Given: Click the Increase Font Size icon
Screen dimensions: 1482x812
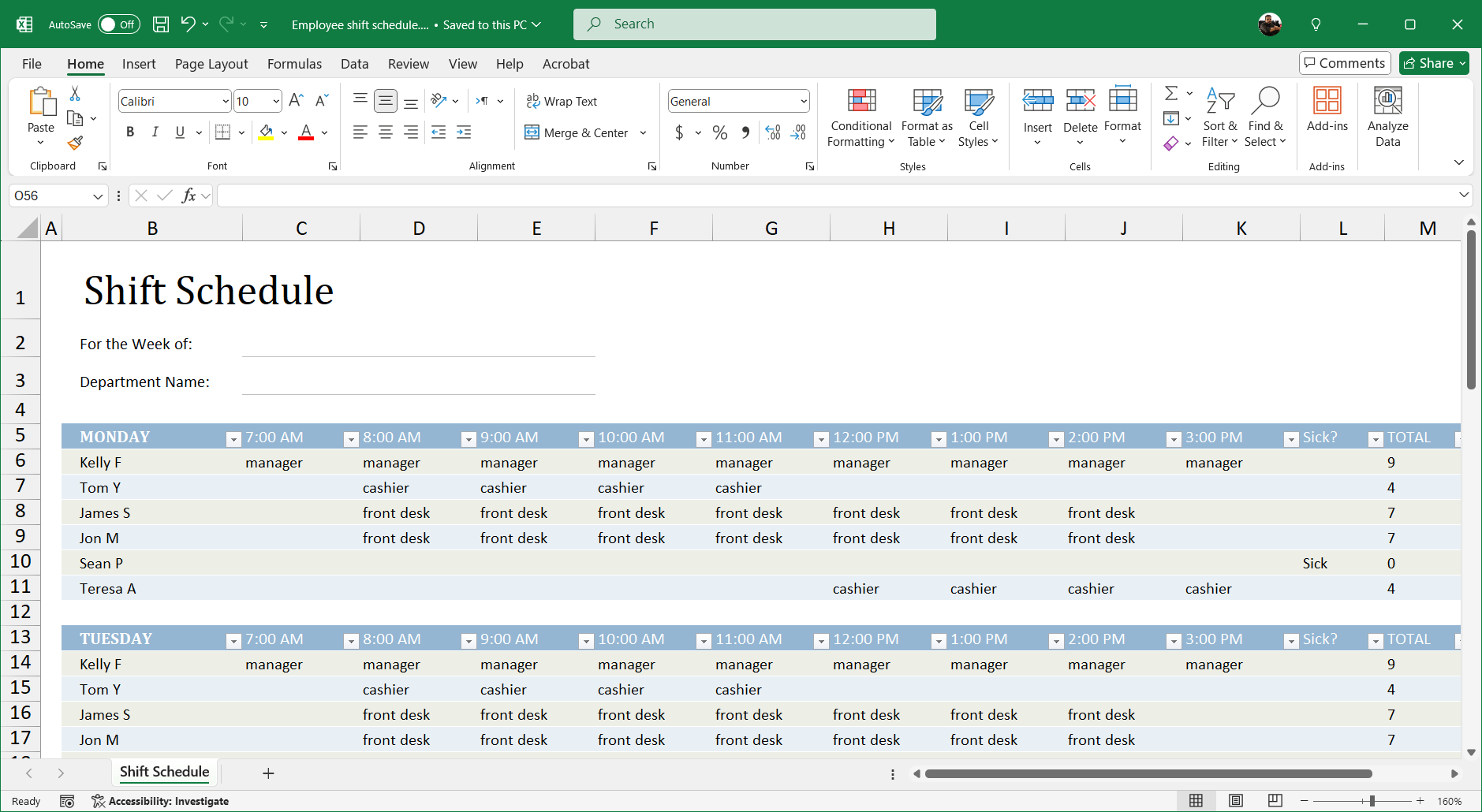Looking at the screenshot, I should point(296,100).
